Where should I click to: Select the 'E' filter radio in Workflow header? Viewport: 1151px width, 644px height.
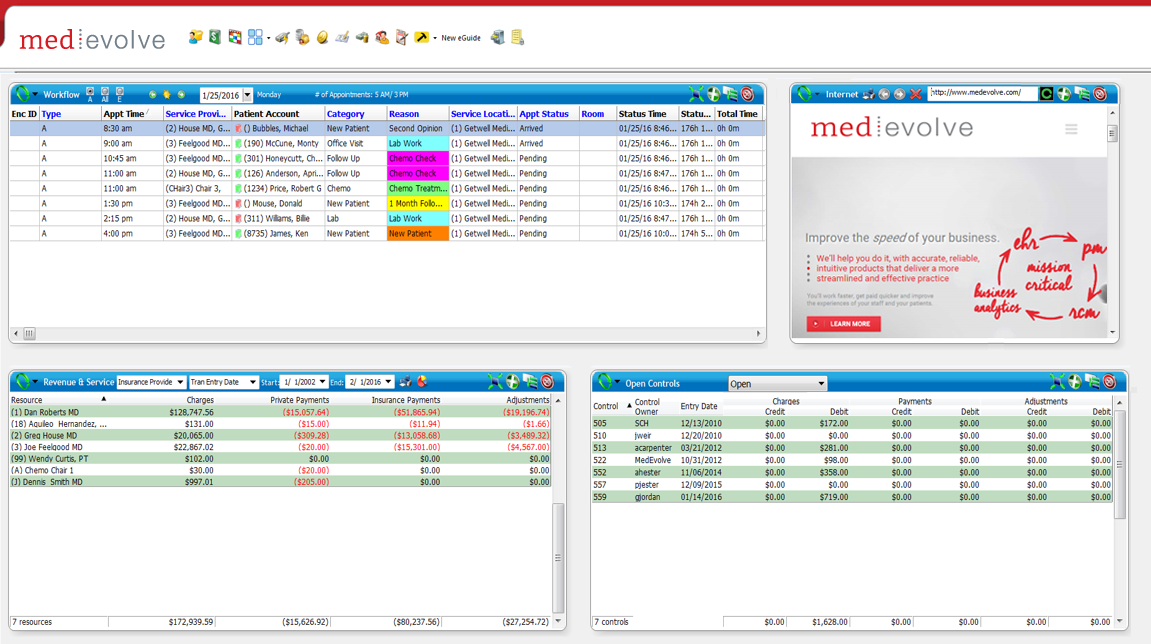pyautogui.click(x=120, y=94)
